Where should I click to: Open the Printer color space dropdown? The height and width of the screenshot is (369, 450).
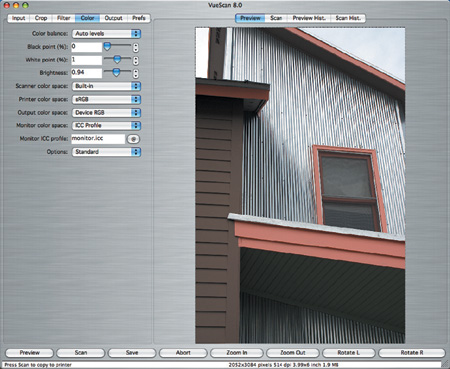(106, 99)
